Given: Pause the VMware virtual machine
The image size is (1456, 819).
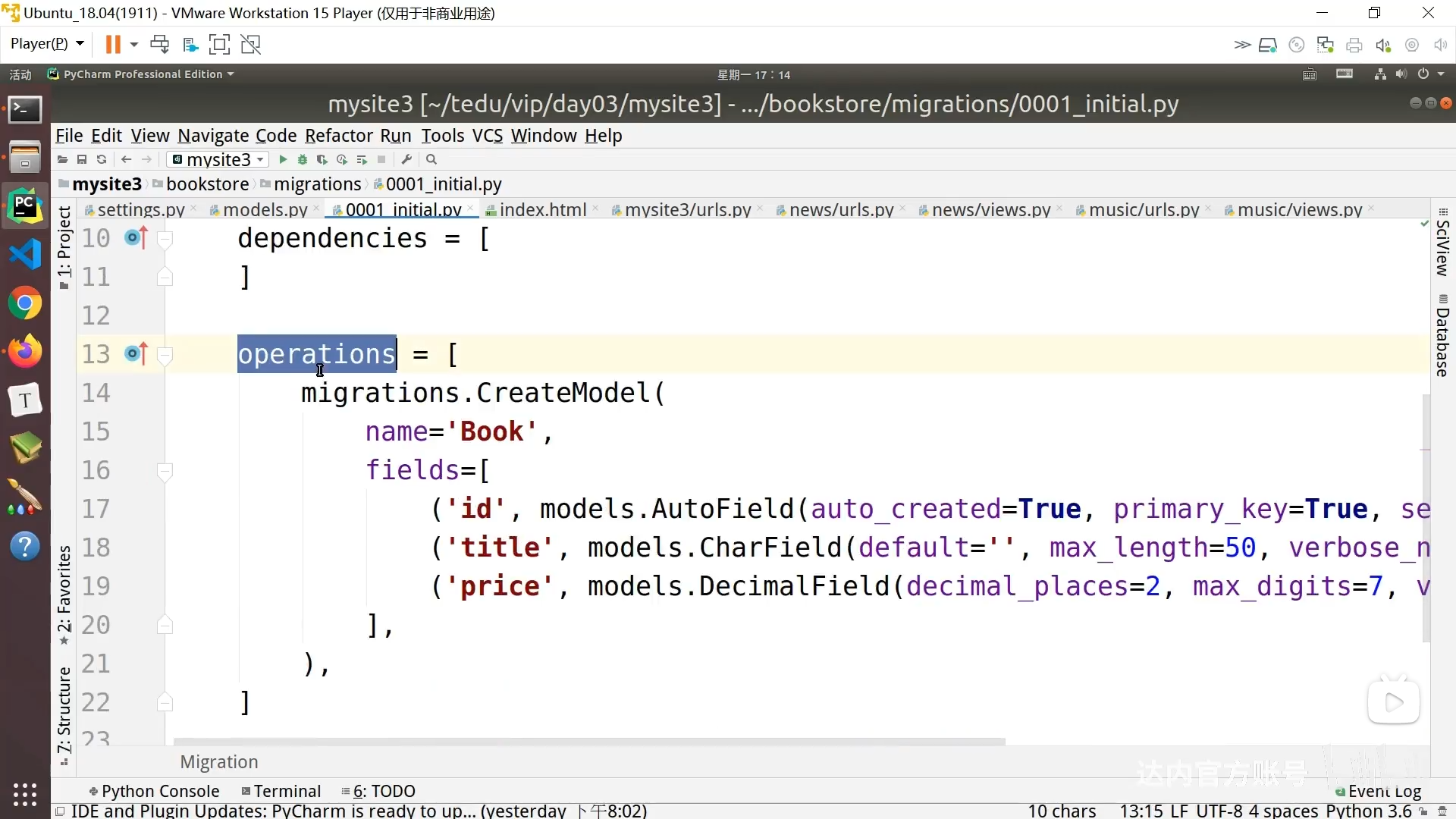Looking at the screenshot, I should (x=113, y=45).
